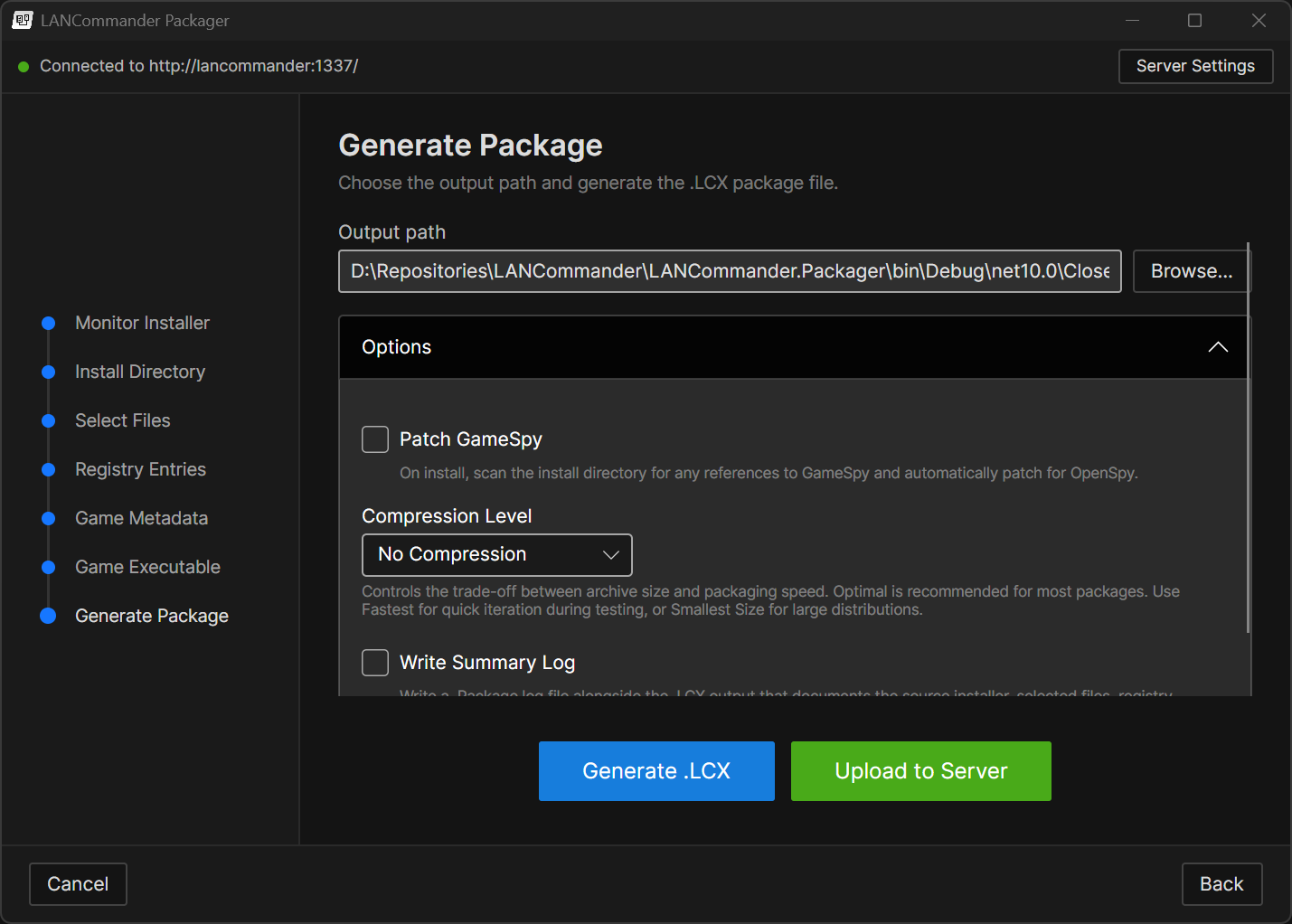This screenshot has width=1292, height=924.
Task: Click the LANCommander Packager app icon
Action: click(23, 20)
